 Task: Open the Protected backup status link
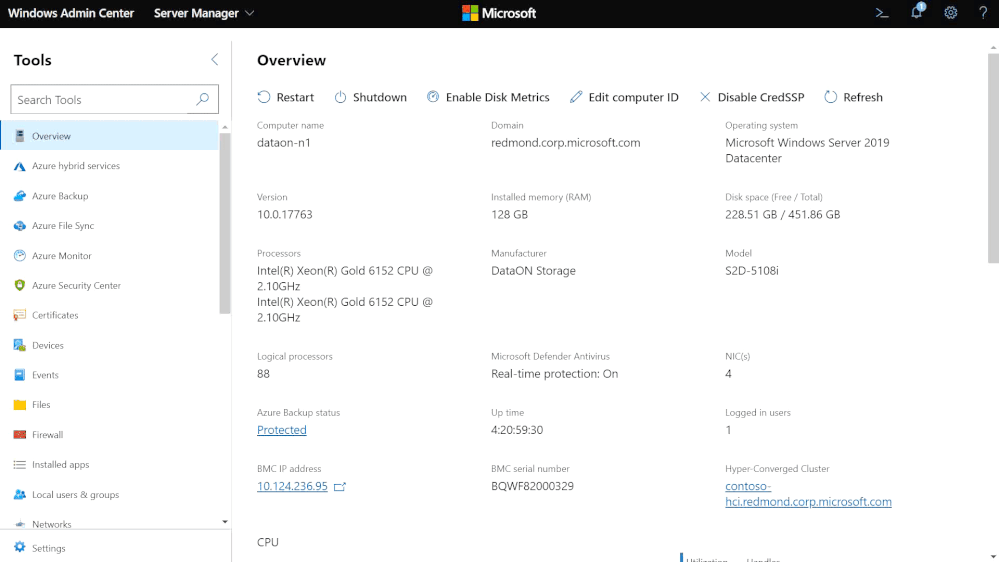[x=282, y=430]
